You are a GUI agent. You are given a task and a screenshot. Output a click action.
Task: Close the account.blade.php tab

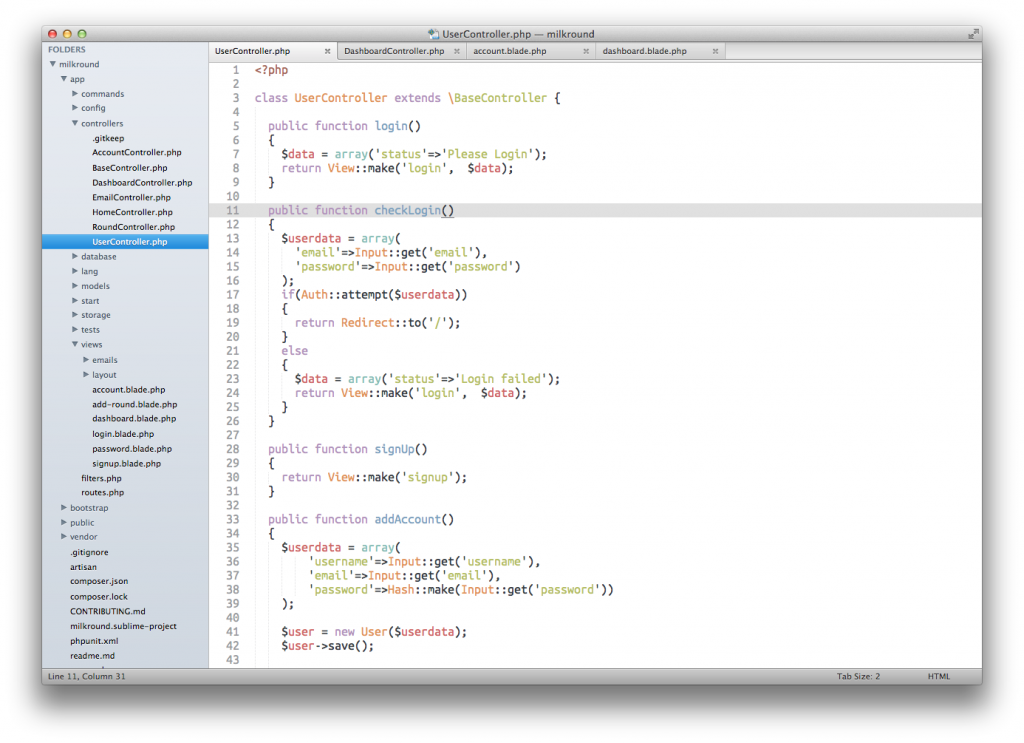pos(586,50)
